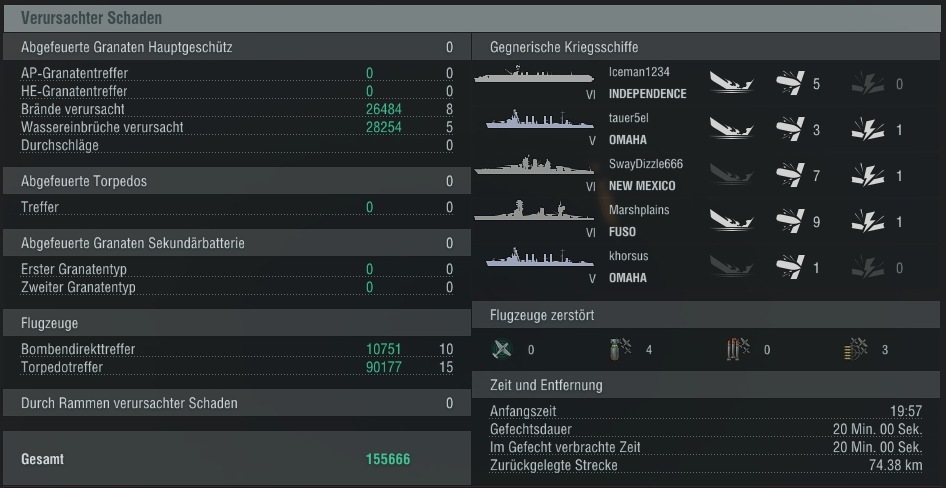Select the Zurückgelegte Strecke row
This screenshot has height=488, width=946.
click(706, 465)
